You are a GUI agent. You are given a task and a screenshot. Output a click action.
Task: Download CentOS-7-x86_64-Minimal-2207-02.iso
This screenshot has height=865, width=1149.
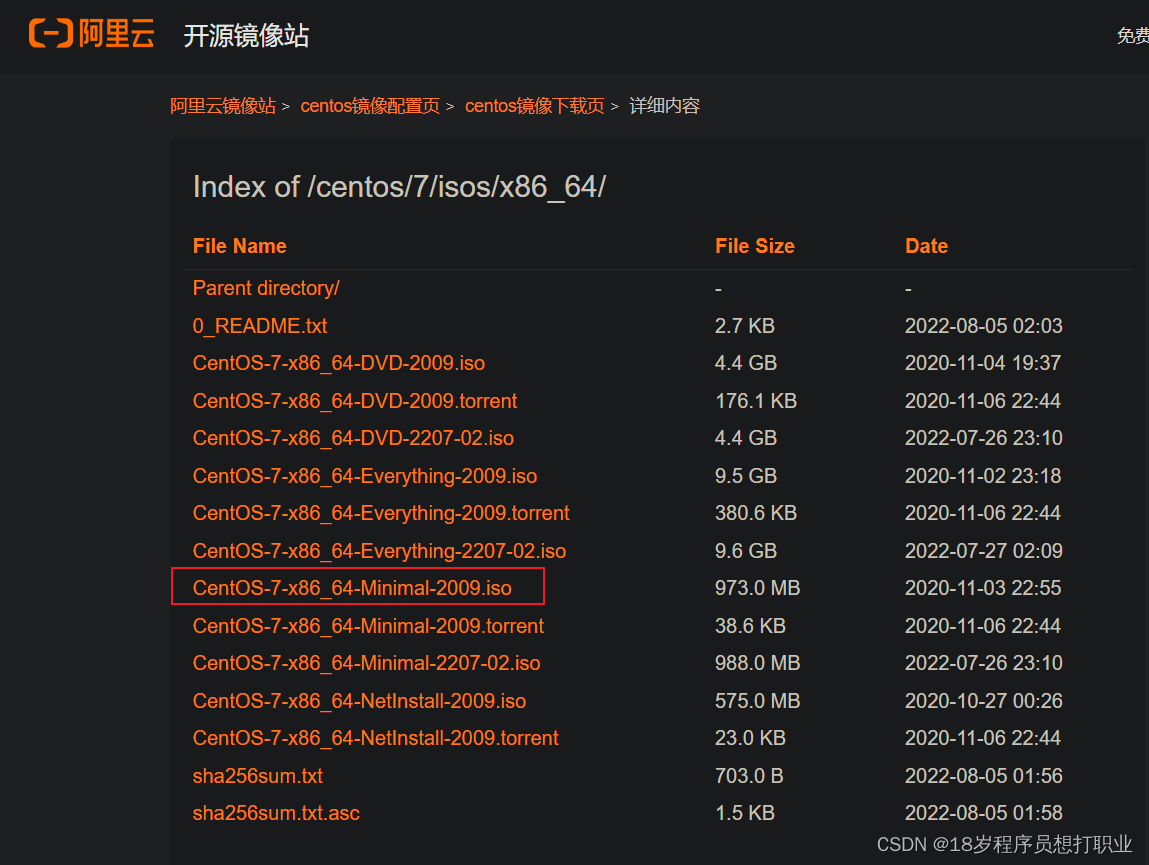click(366, 663)
